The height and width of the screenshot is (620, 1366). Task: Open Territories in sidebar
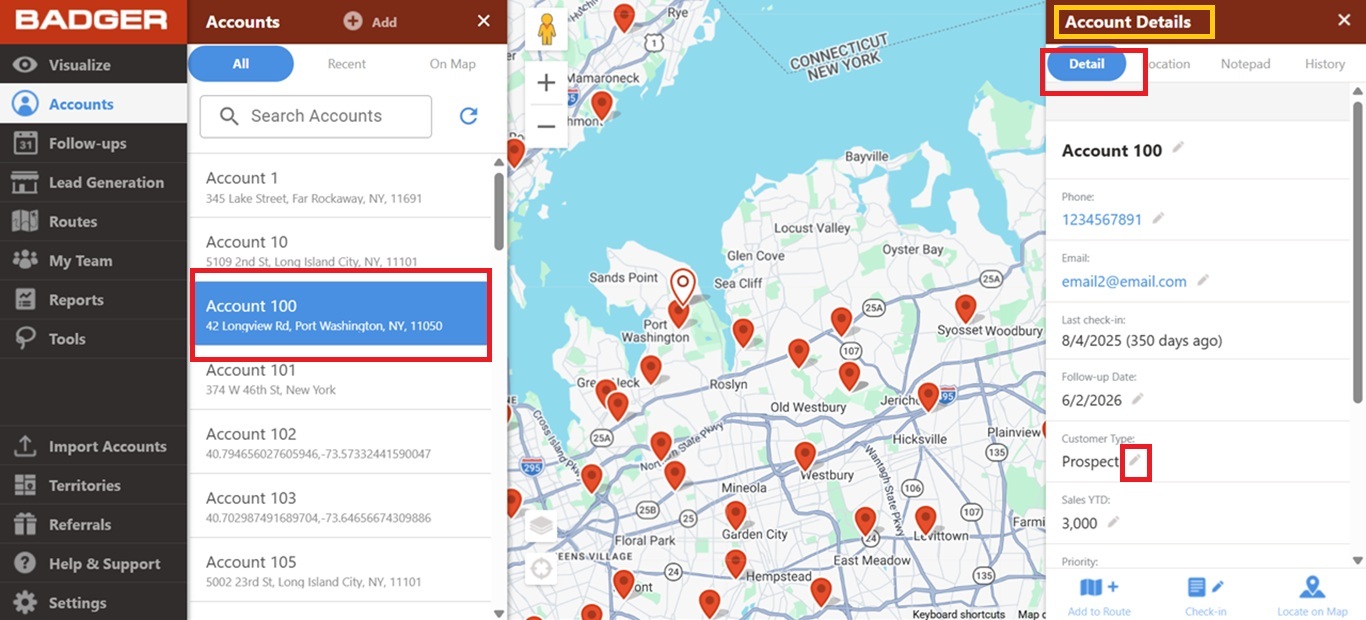tap(93, 485)
